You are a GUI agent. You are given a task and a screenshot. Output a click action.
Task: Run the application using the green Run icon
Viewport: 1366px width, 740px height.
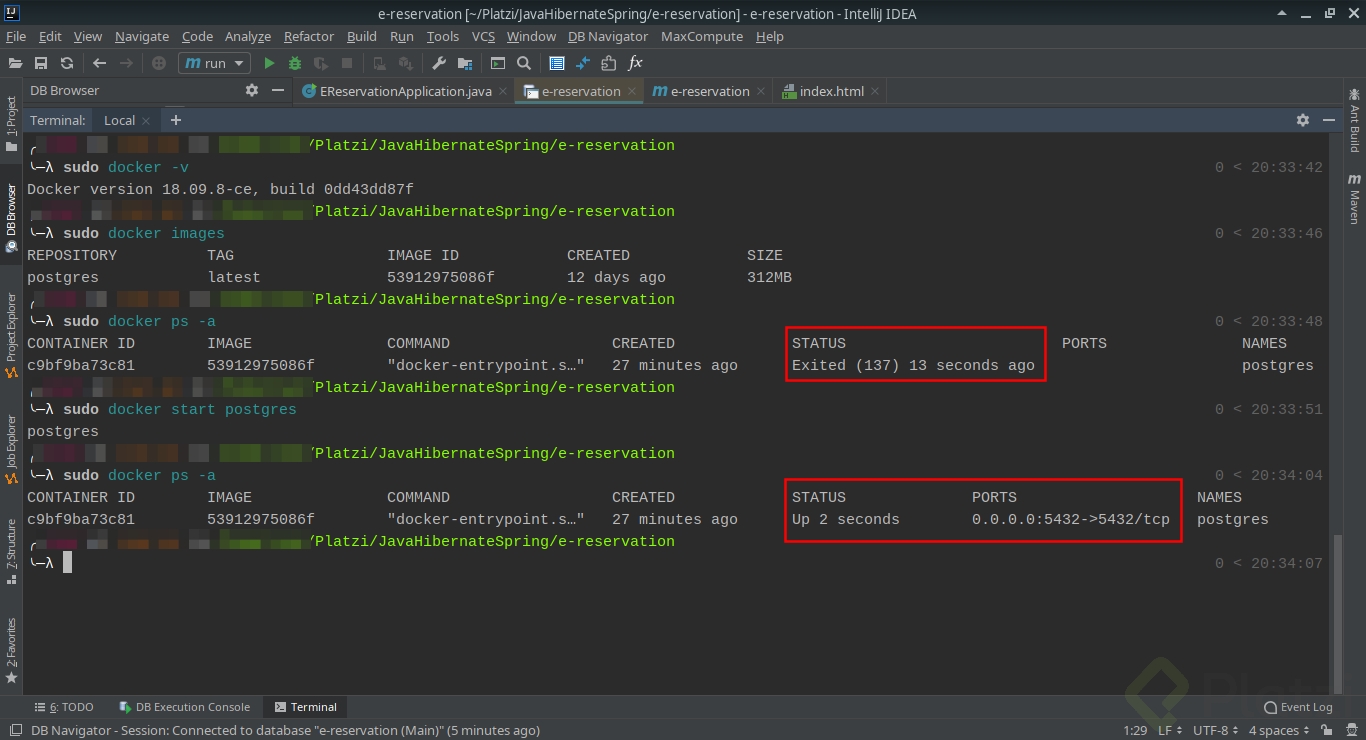(269, 63)
